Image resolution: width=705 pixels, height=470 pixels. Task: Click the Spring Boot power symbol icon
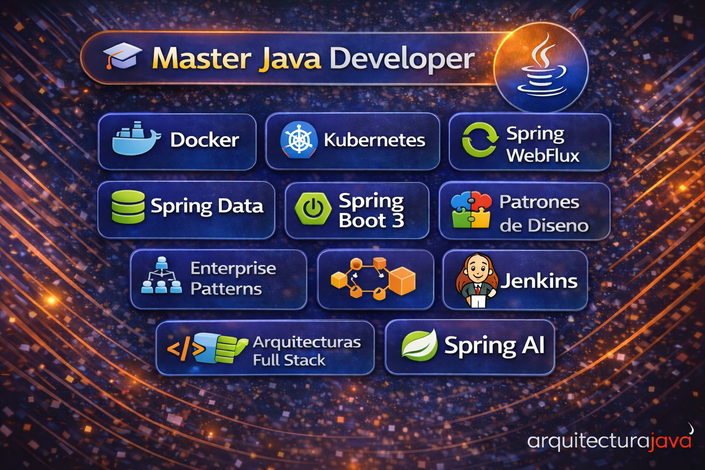point(315,210)
